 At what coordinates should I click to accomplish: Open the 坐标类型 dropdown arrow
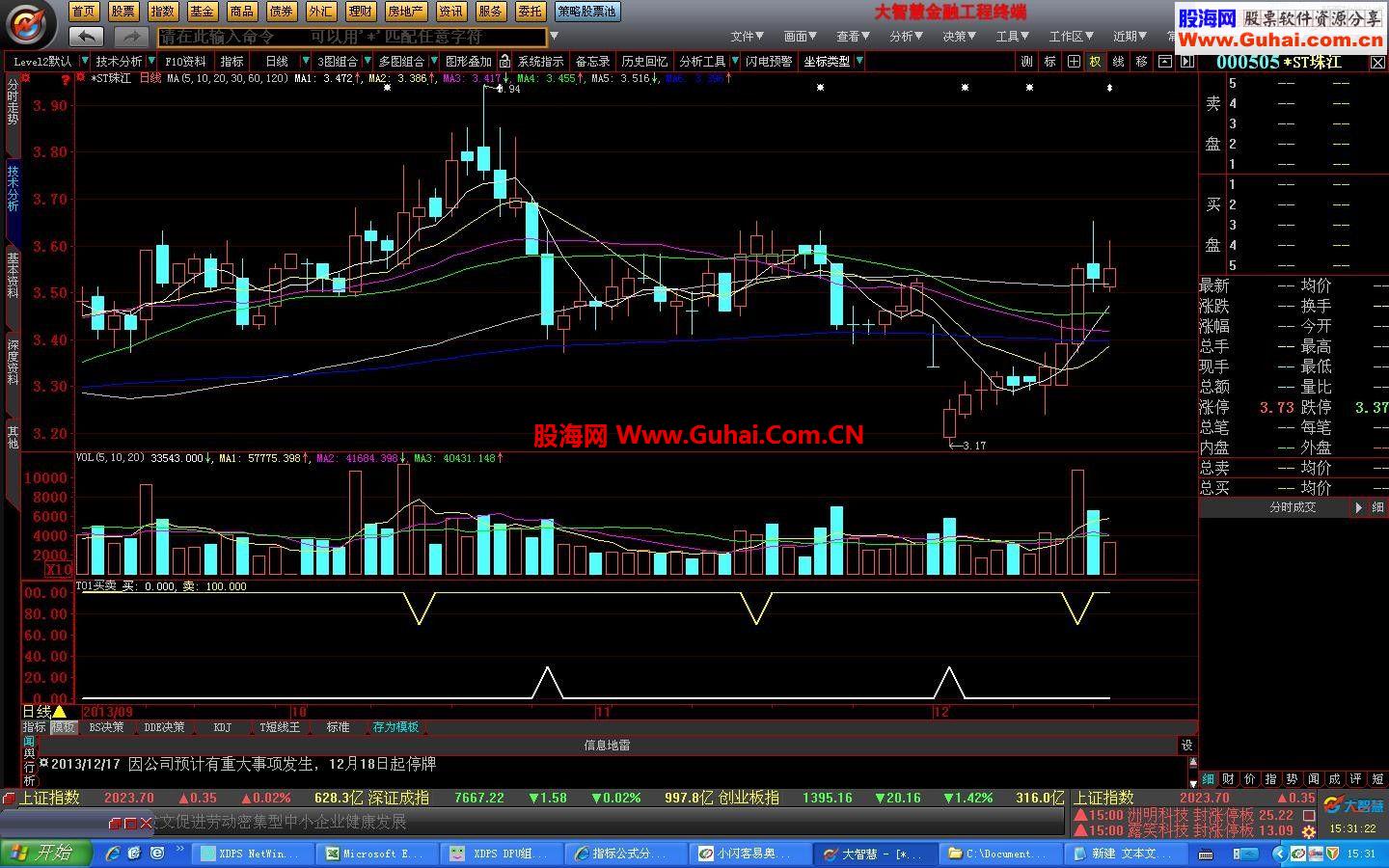[858, 61]
